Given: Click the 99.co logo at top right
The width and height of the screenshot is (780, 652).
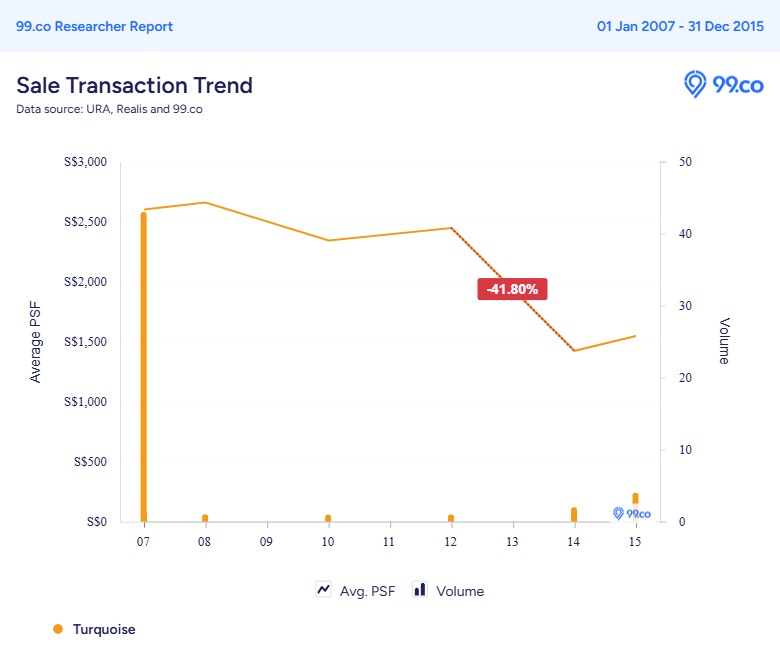Looking at the screenshot, I should (x=723, y=85).
